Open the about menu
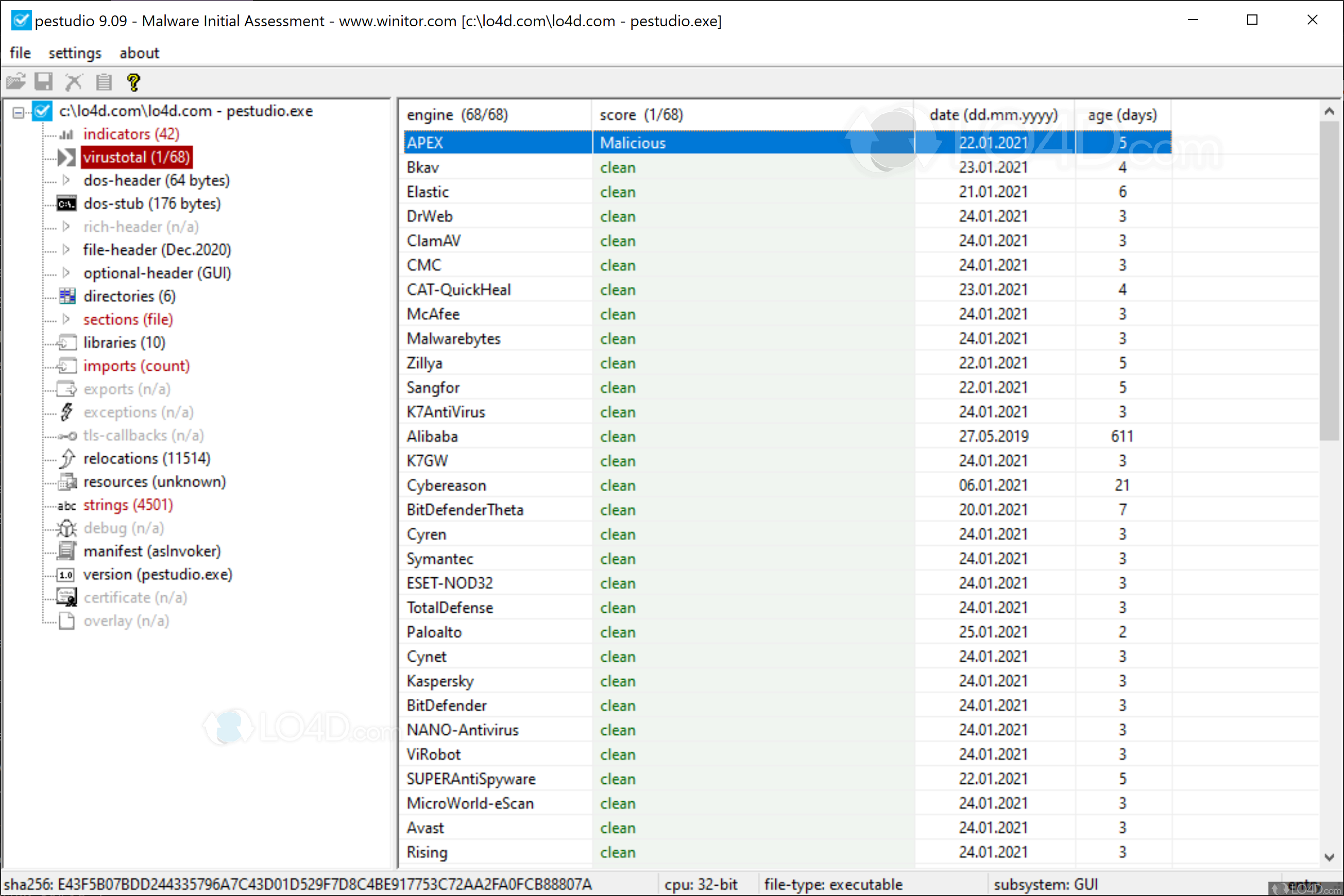Viewport: 1344px width, 896px height. coord(139,53)
